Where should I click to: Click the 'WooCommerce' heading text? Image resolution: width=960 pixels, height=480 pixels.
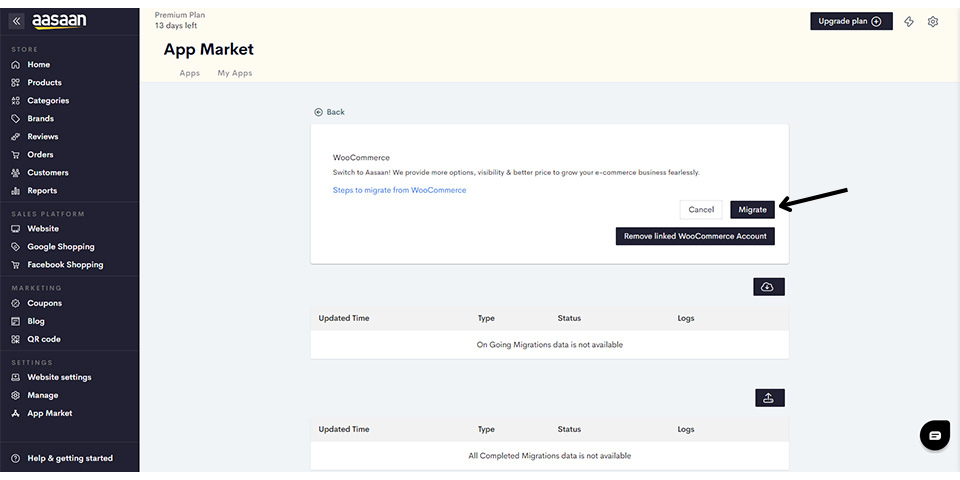[361, 157]
